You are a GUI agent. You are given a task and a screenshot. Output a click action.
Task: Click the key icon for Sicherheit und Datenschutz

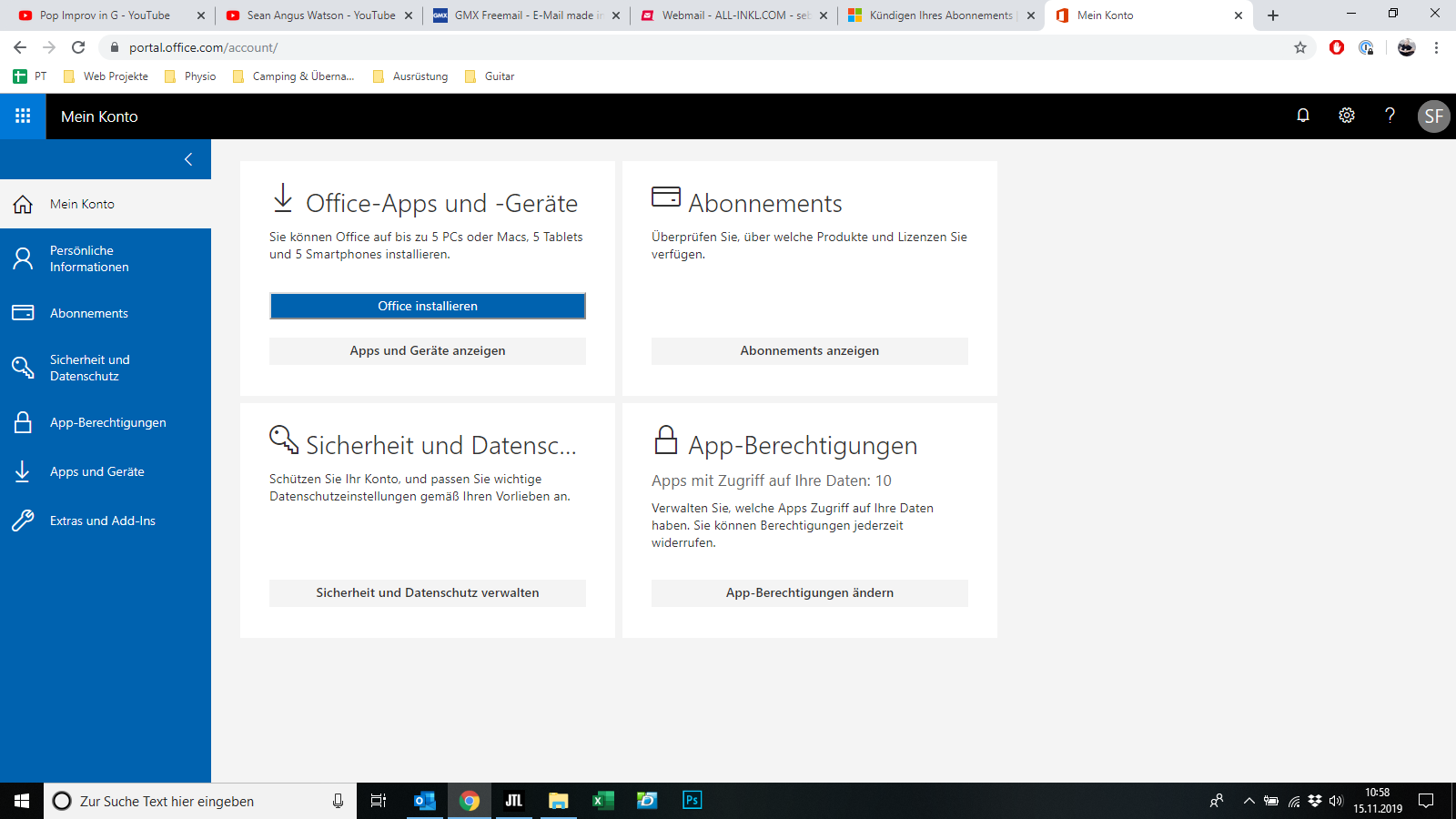tap(23, 368)
